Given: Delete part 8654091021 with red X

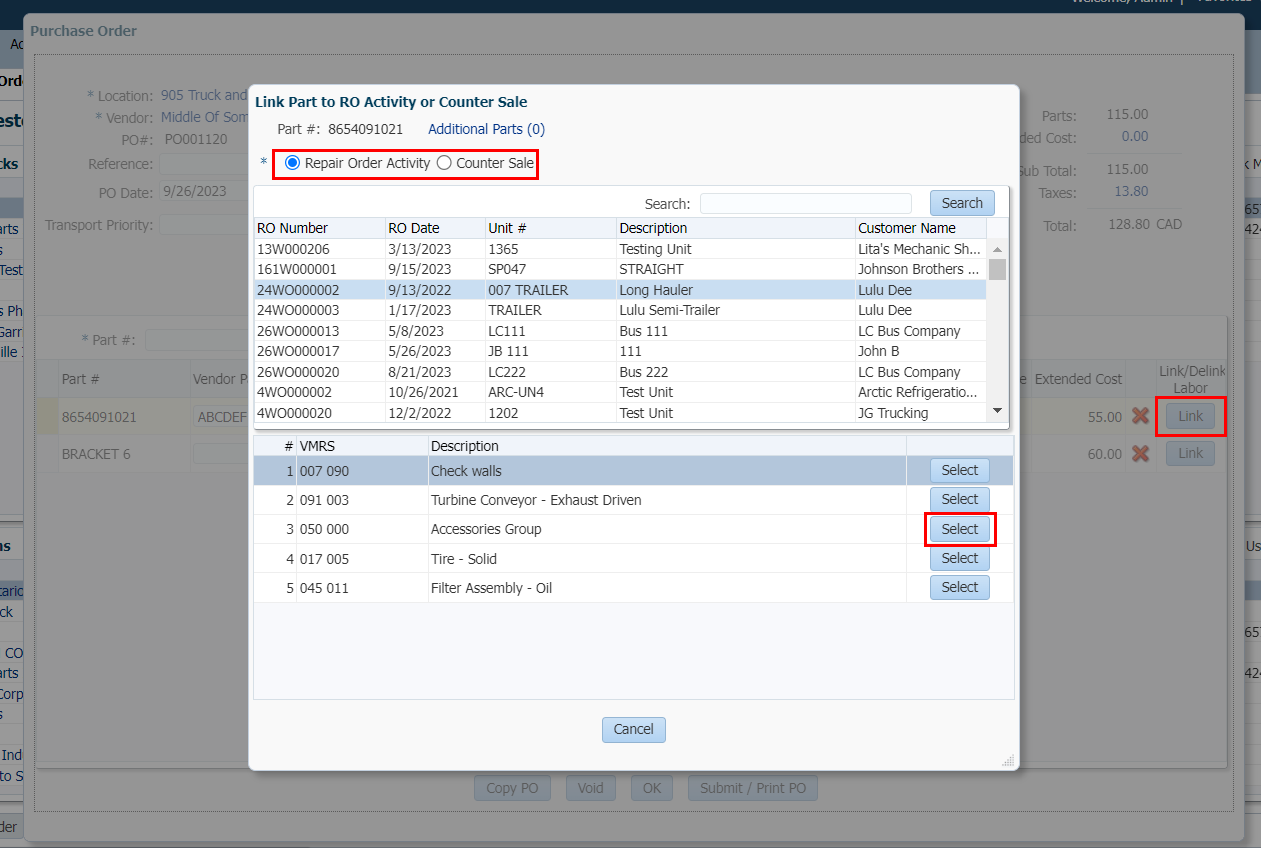Looking at the screenshot, I should pyautogui.click(x=1140, y=417).
